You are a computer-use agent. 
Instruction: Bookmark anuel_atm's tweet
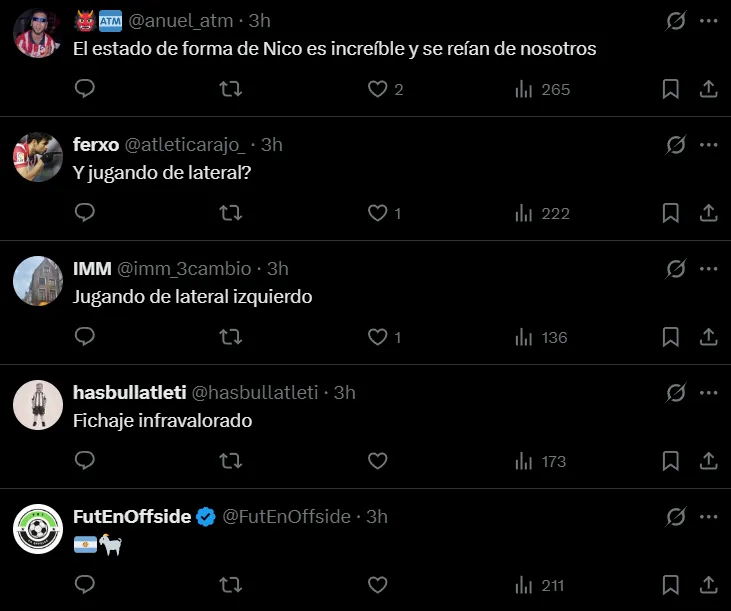point(671,89)
